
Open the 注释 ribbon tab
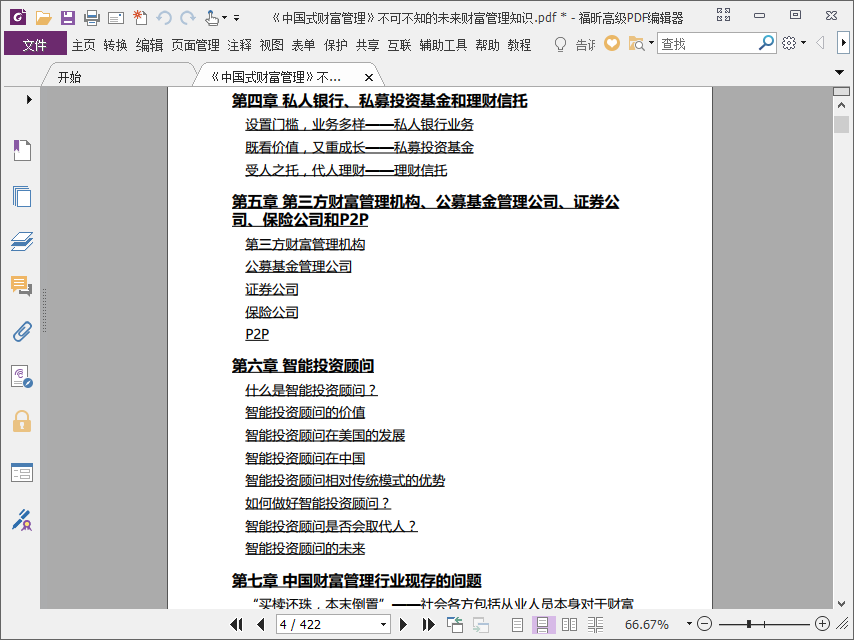[x=240, y=45]
